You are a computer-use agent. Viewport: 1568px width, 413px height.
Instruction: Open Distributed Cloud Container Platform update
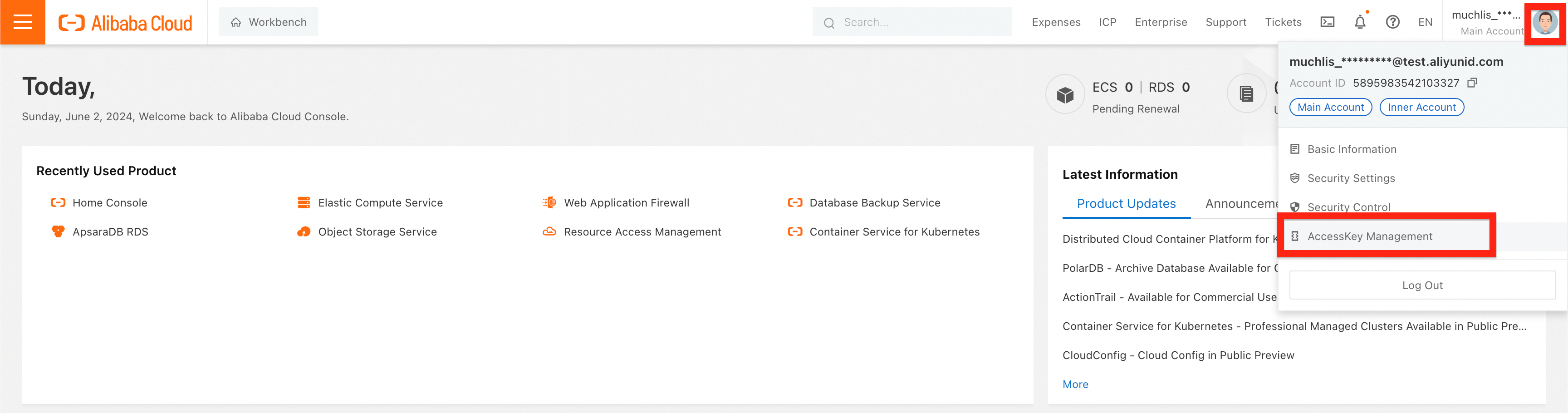(x=1170, y=239)
